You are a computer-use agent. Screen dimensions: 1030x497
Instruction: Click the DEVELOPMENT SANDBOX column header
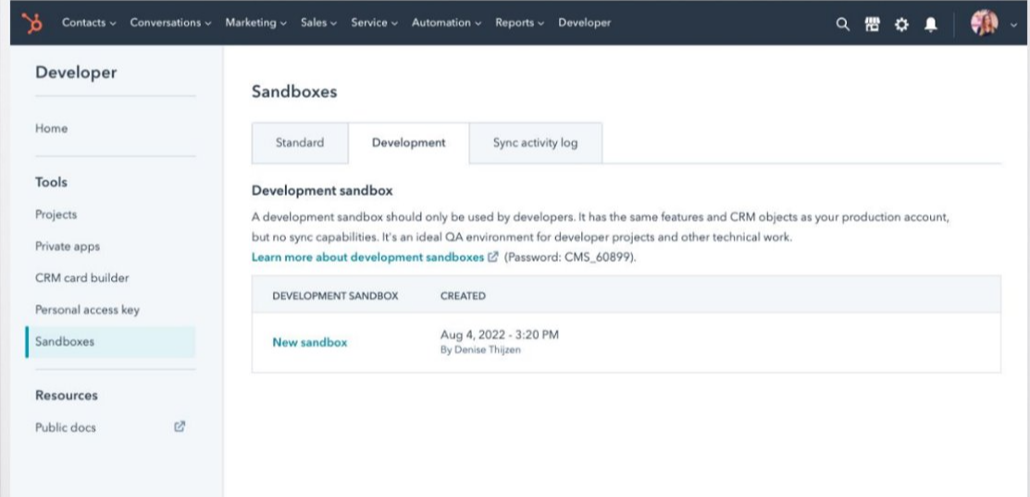(x=335, y=296)
